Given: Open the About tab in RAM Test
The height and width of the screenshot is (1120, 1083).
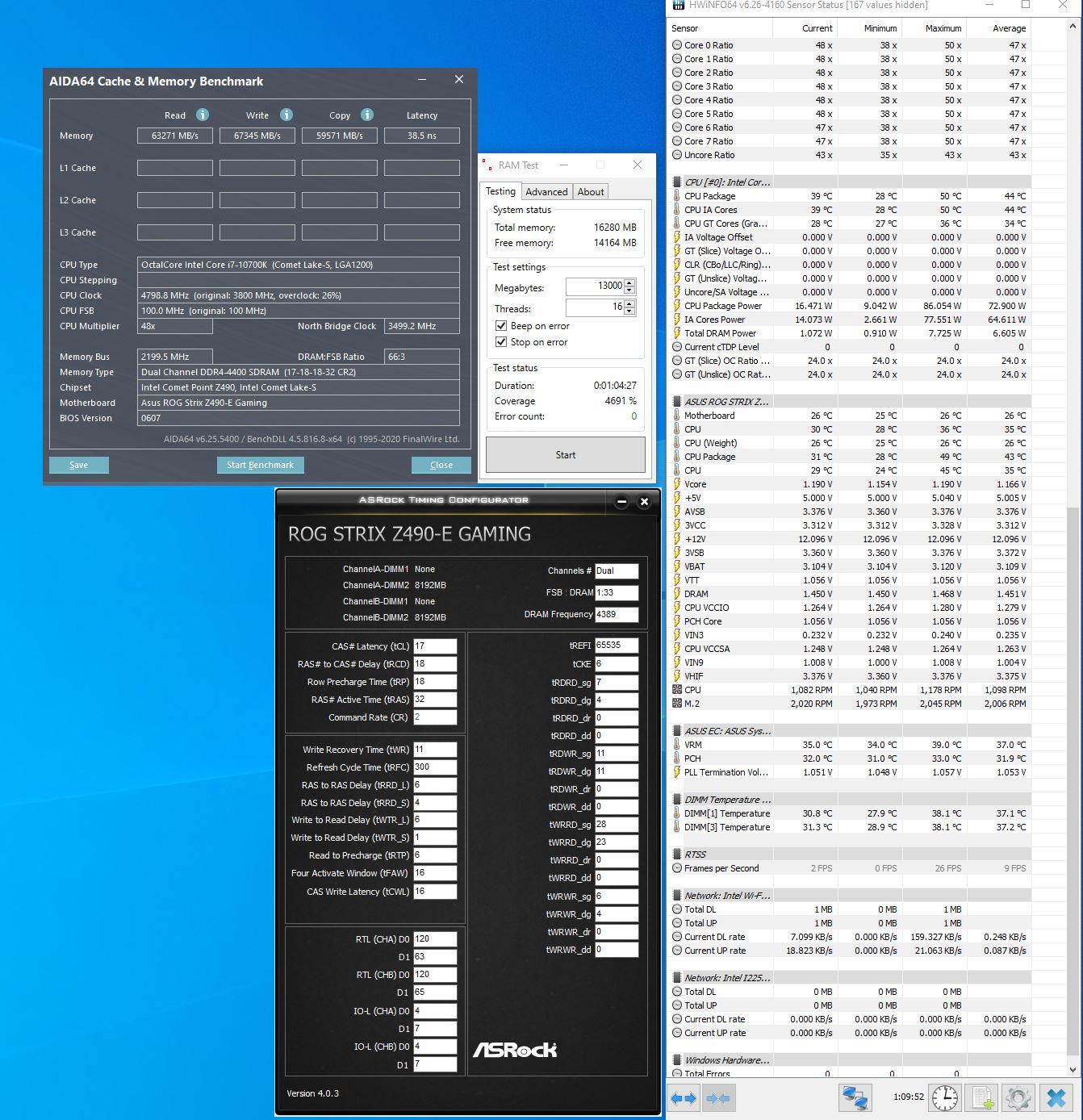Looking at the screenshot, I should [591, 192].
